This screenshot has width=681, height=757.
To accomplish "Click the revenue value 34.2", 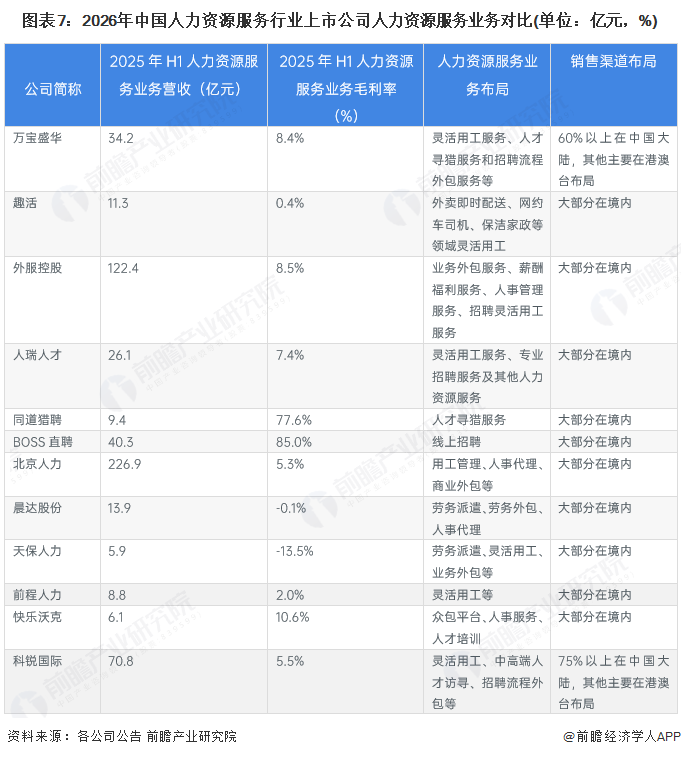I will pos(121,139).
